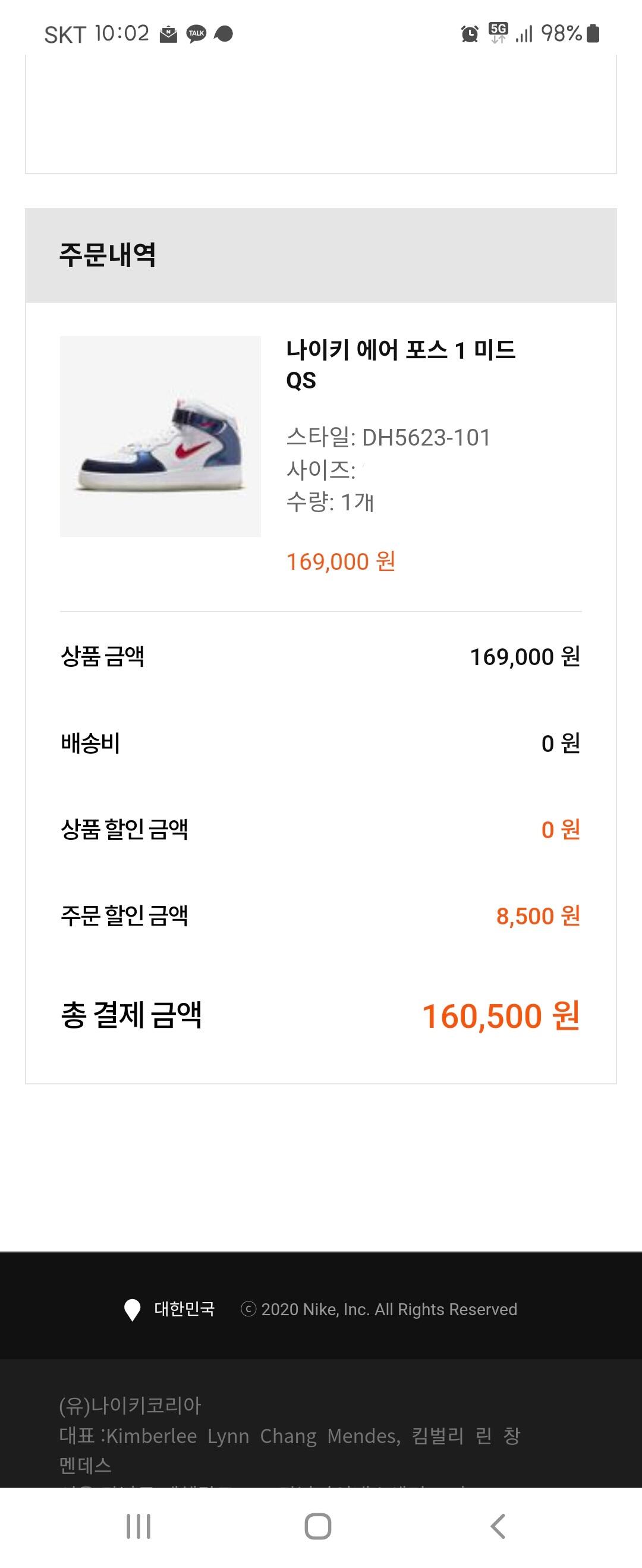Screen dimensions: 642x1568
Task: Select the 대한민국 country link
Action: 184,1309
